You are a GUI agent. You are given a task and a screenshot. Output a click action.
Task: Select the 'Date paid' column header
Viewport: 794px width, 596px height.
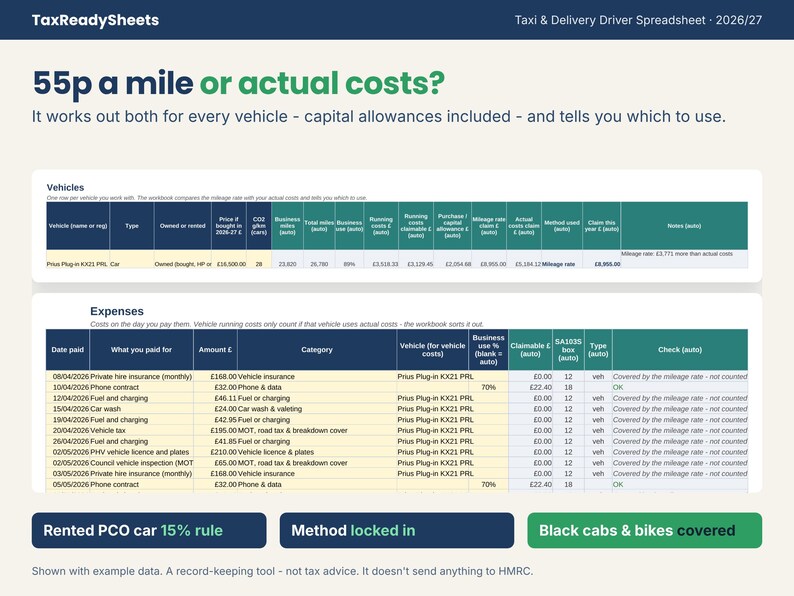tap(67, 349)
